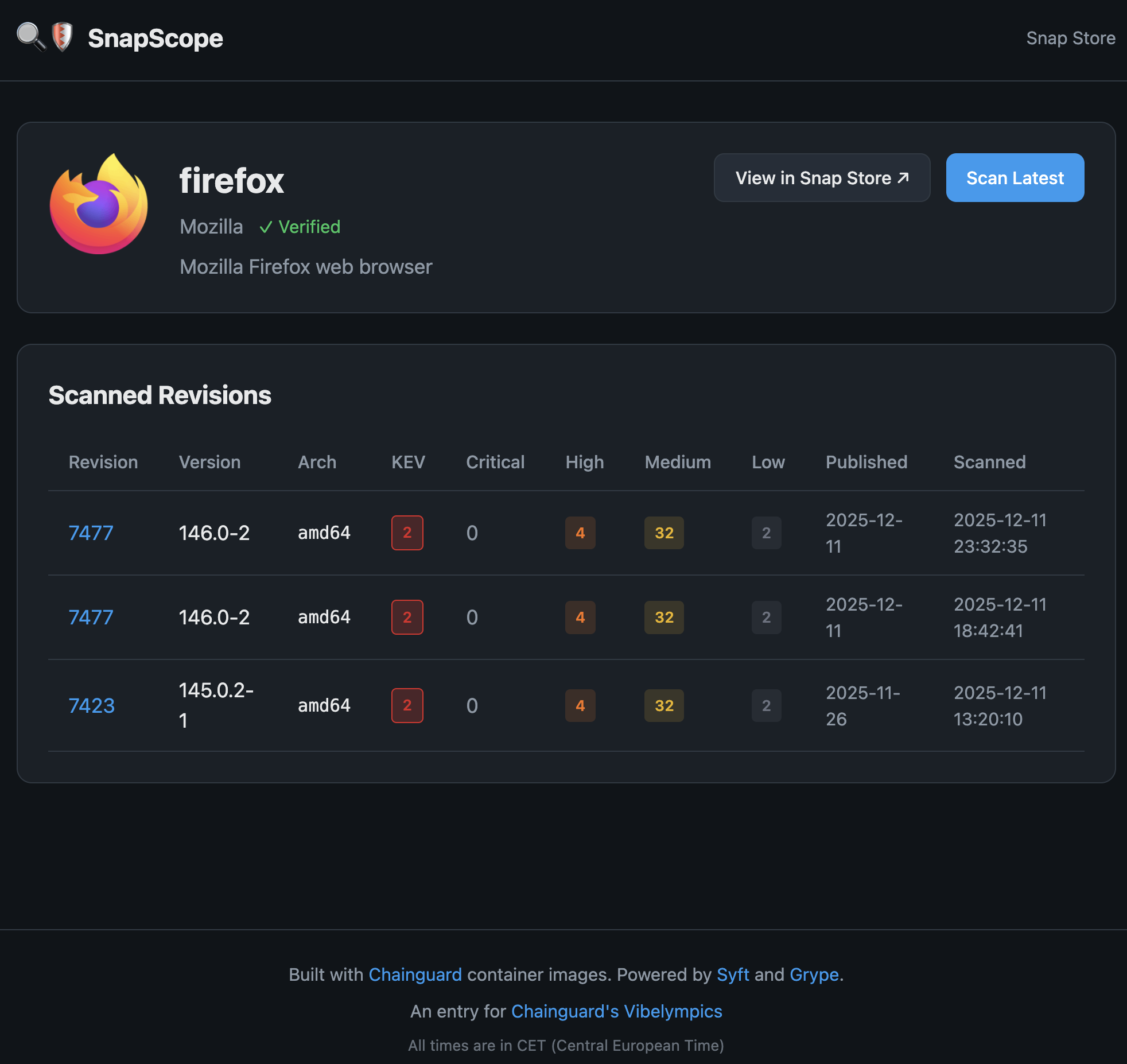Open revision 7477 scanned at 23:32:35

click(x=91, y=533)
